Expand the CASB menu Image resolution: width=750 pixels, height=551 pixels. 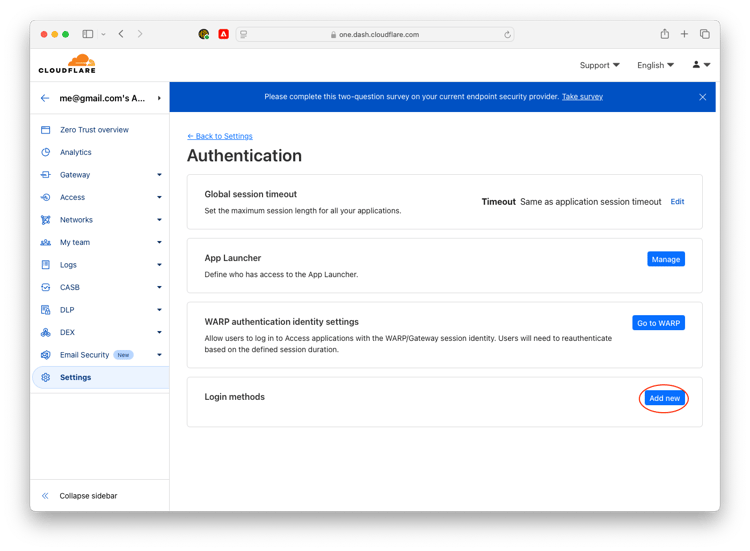(x=159, y=287)
